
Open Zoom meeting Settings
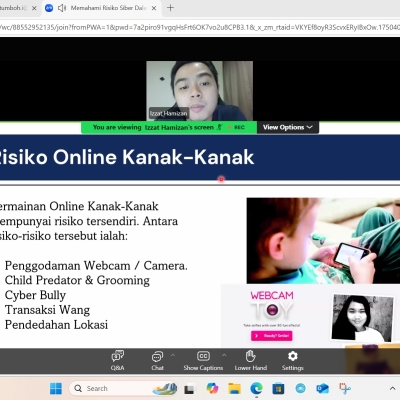point(292,361)
